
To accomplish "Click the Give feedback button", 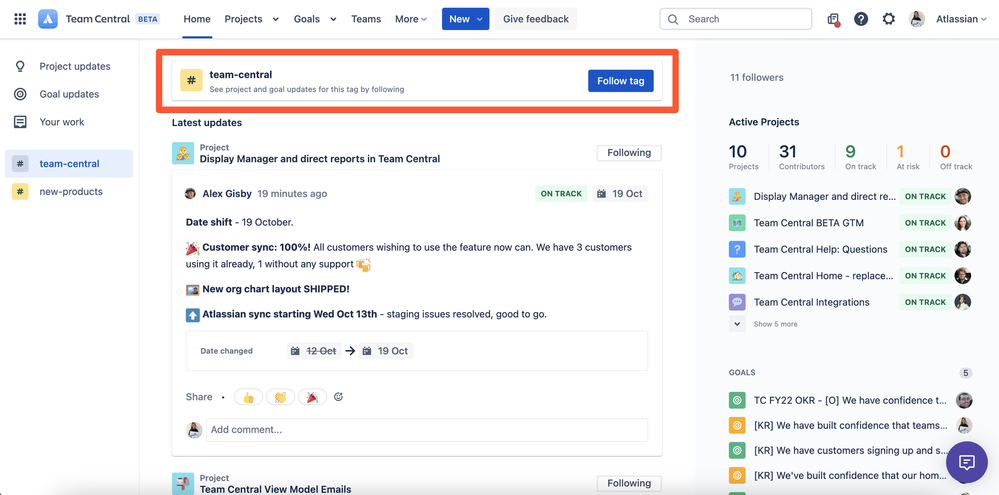I will (x=536, y=19).
